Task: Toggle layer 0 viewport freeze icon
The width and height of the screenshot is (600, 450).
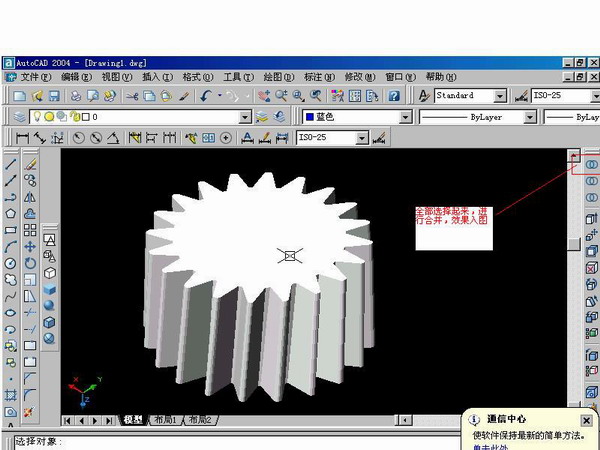Action: pos(62,116)
